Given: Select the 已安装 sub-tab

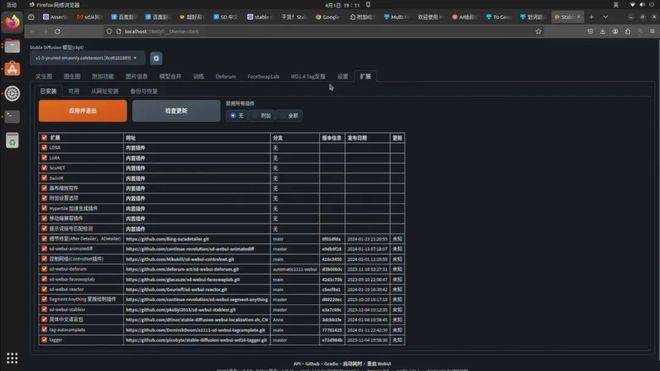Looking at the screenshot, I should 48,91.
